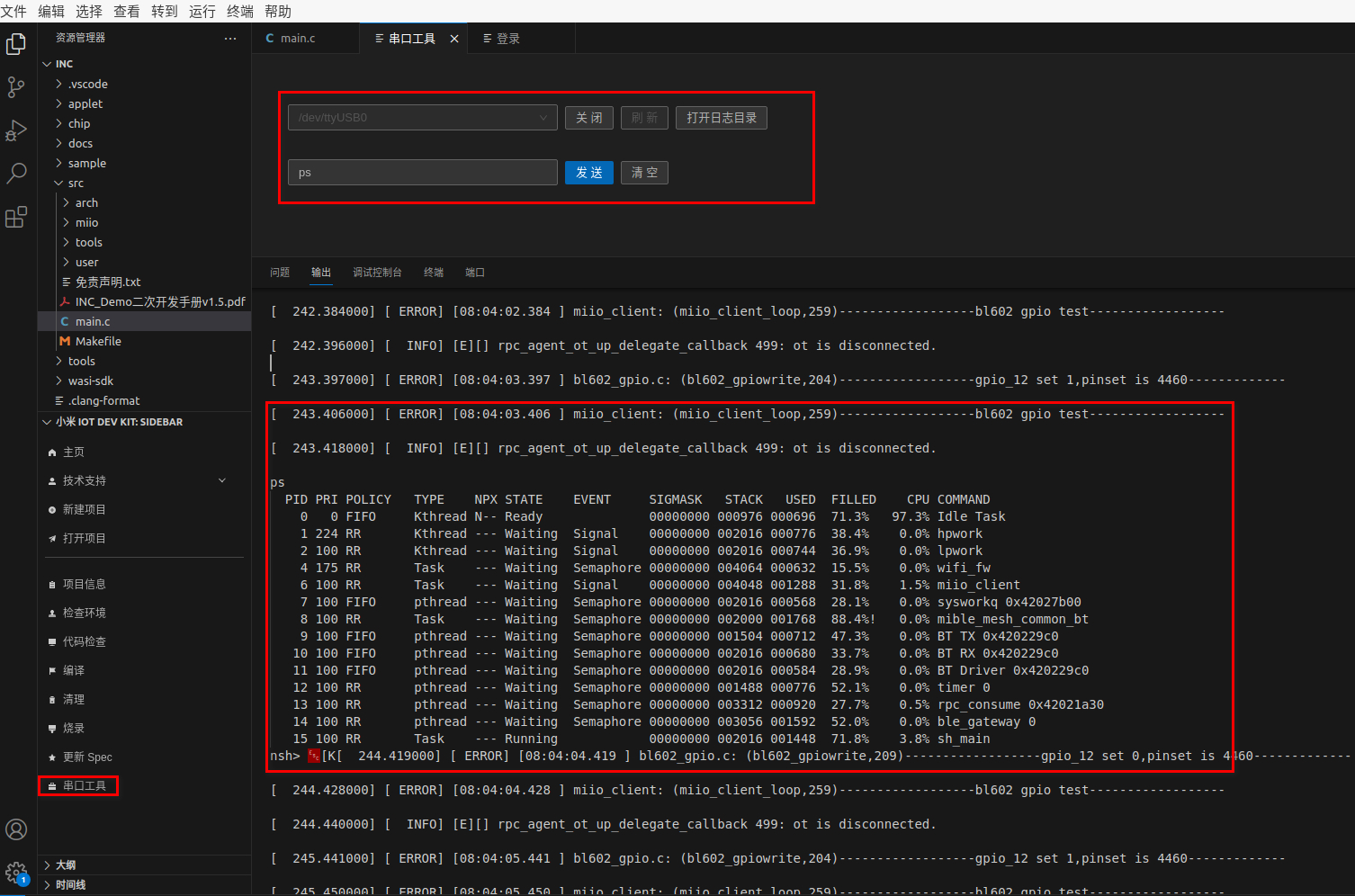Click the 编译 build icon
1355x896 pixels.
52,671
